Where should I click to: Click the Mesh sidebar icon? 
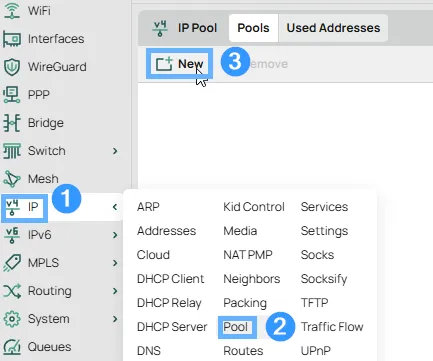[12, 179]
